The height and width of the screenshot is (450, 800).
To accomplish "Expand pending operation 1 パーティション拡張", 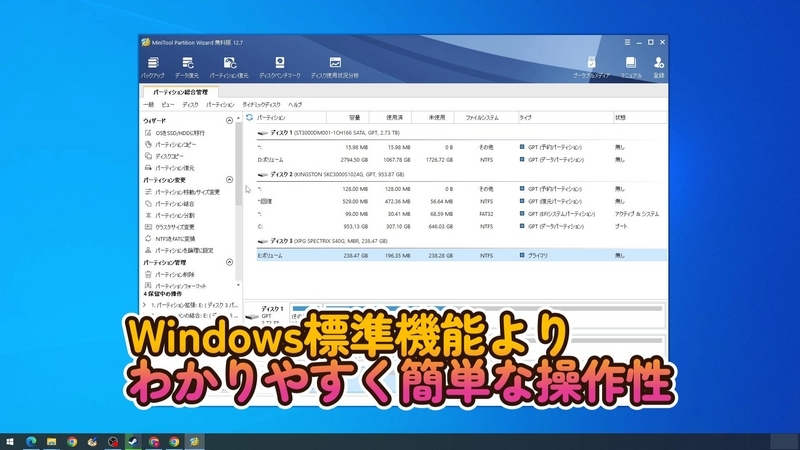I will click(144, 305).
